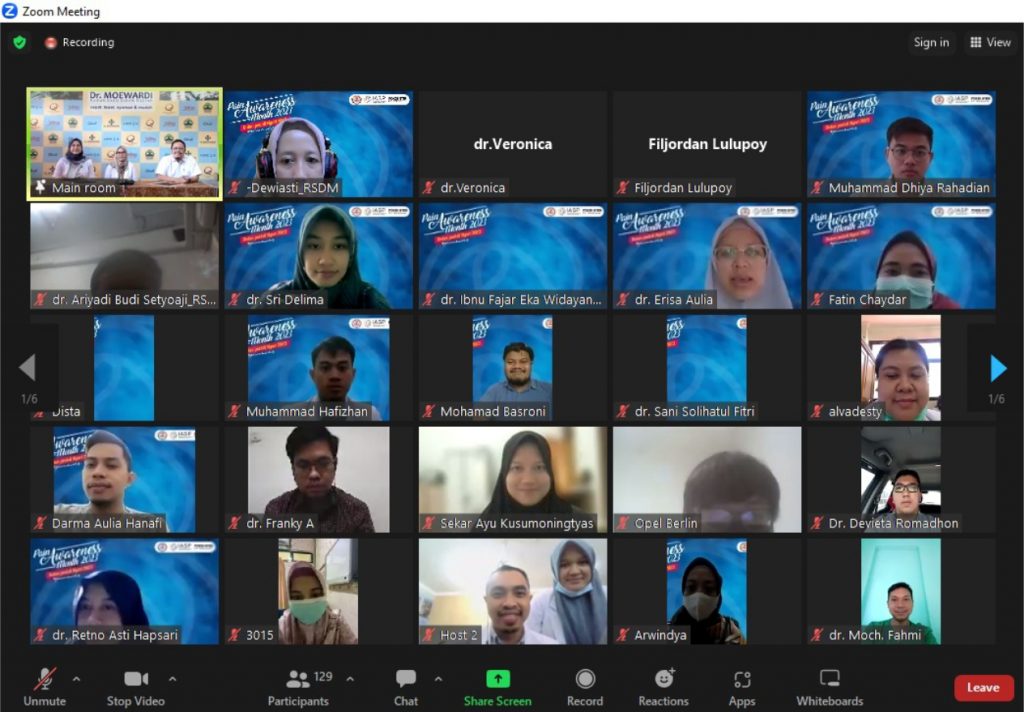Go to next gallery page with right arrow

click(x=997, y=369)
